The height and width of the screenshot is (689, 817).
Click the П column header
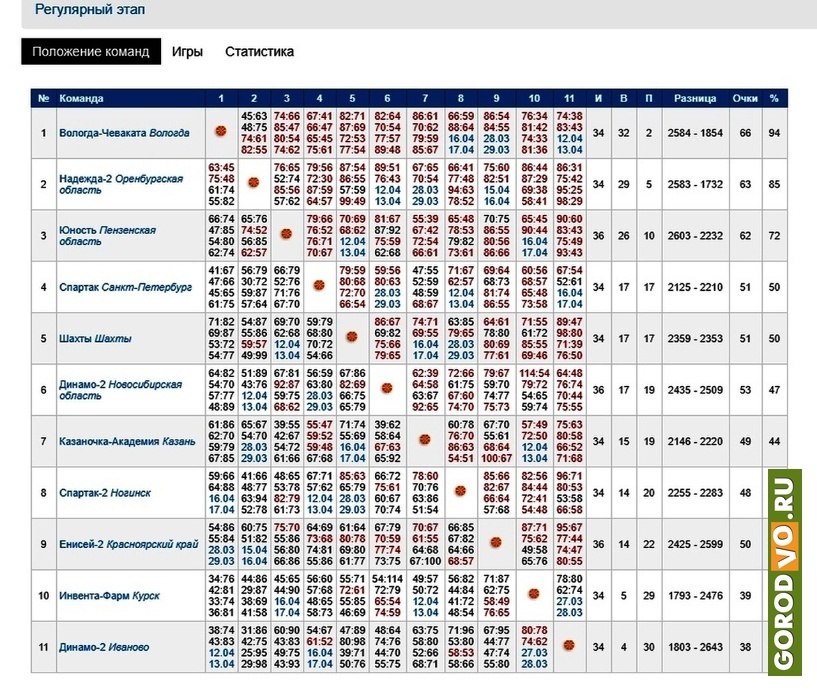649,99
